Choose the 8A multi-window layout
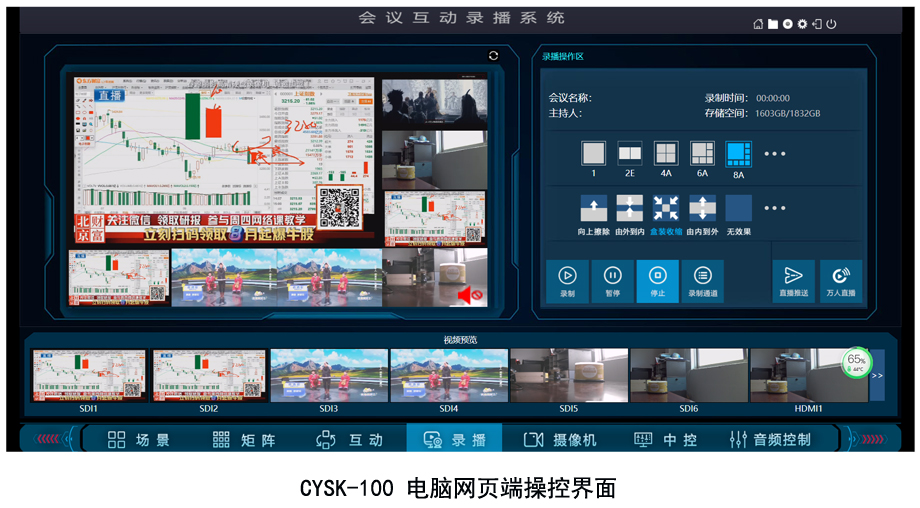This screenshot has height=508, width=920. (738, 153)
